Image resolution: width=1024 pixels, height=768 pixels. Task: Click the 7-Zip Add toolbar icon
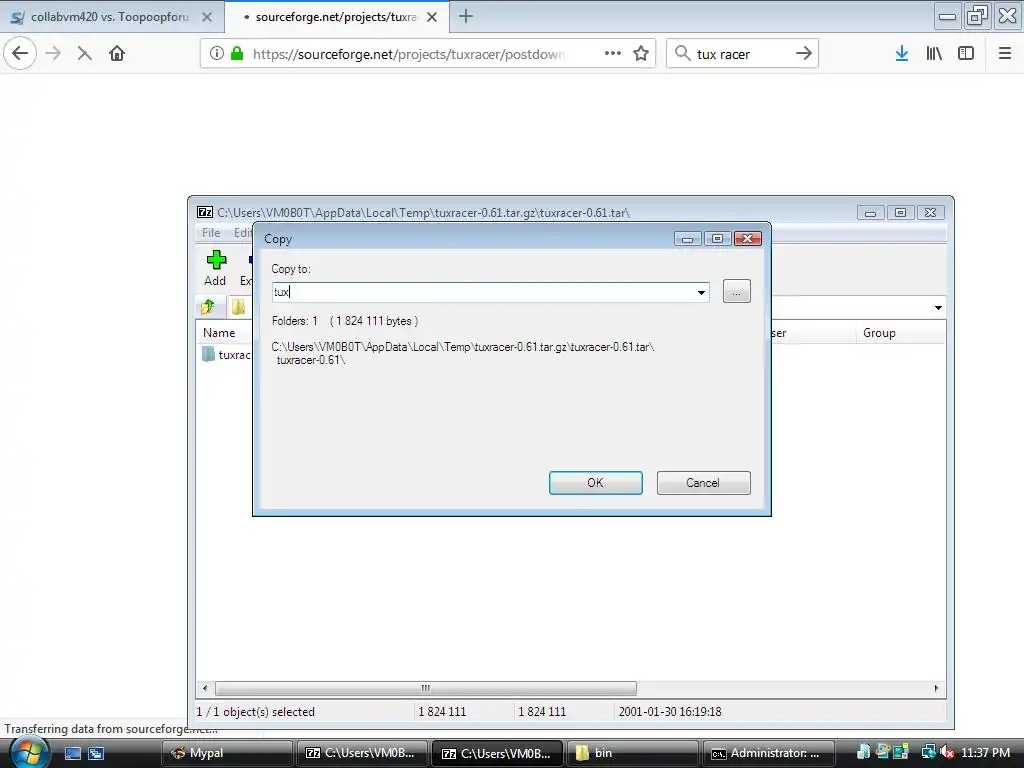tap(216, 268)
